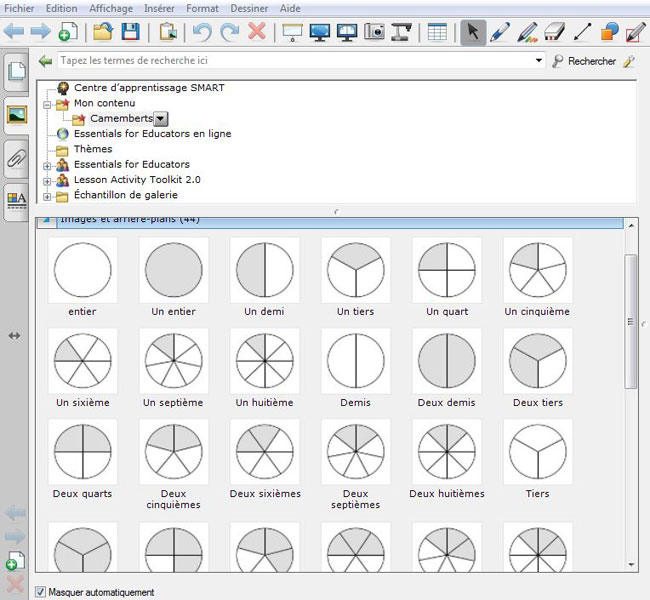Toggle the Masquer automatiquement checkbox
Viewport: 650px width, 600px height.
[x=41, y=592]
